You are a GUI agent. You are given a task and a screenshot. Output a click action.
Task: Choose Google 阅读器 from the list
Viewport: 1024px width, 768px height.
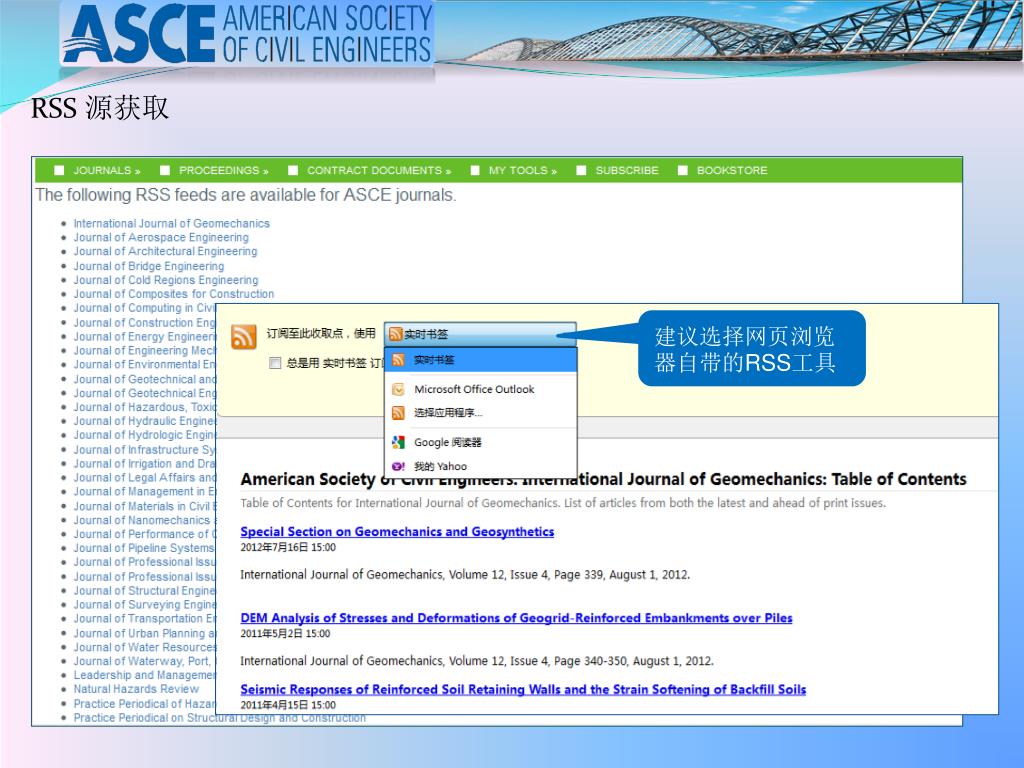click(x=481, y=442)
